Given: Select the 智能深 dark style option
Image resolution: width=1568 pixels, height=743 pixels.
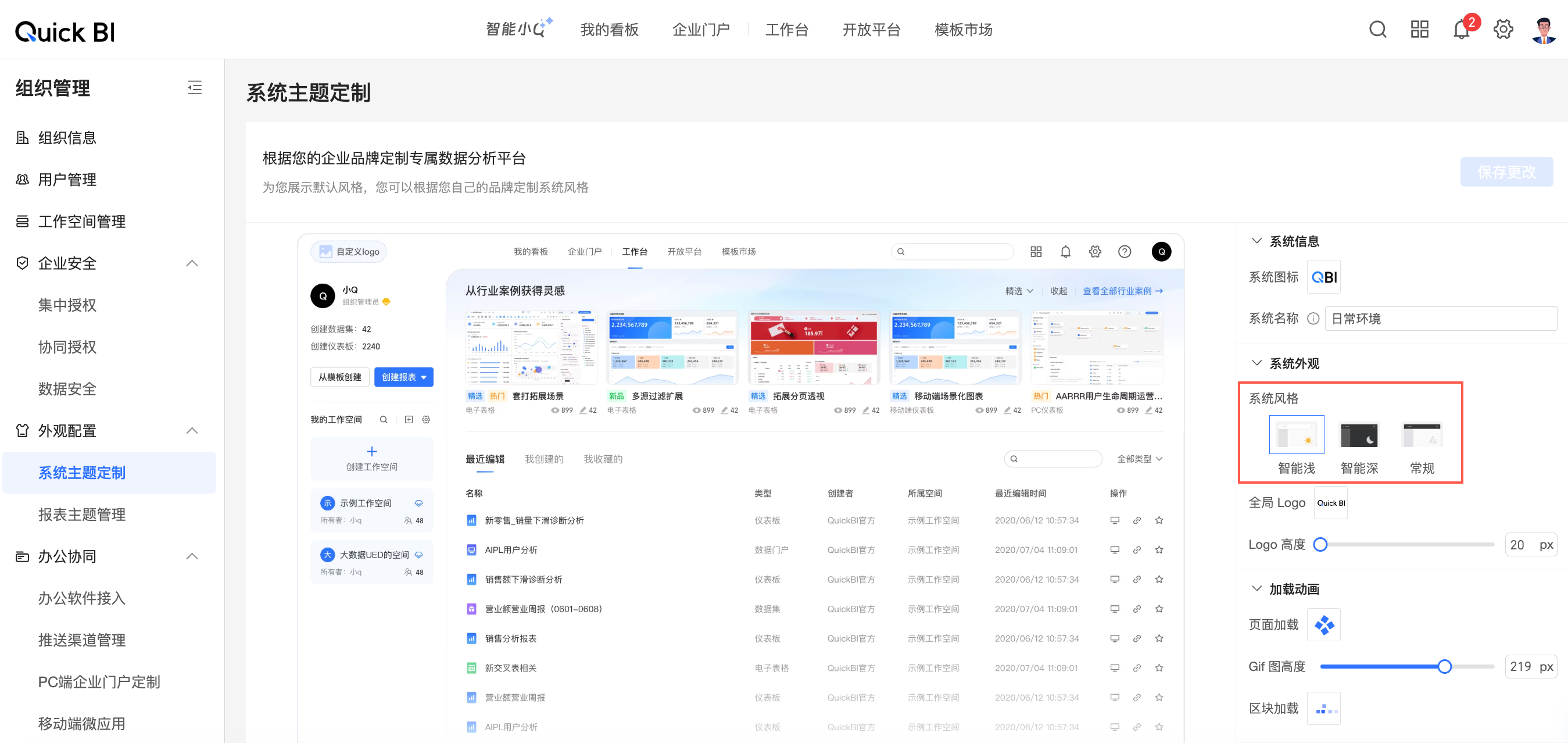Looking at the screenshot, I should click(x=1359, y=435).
